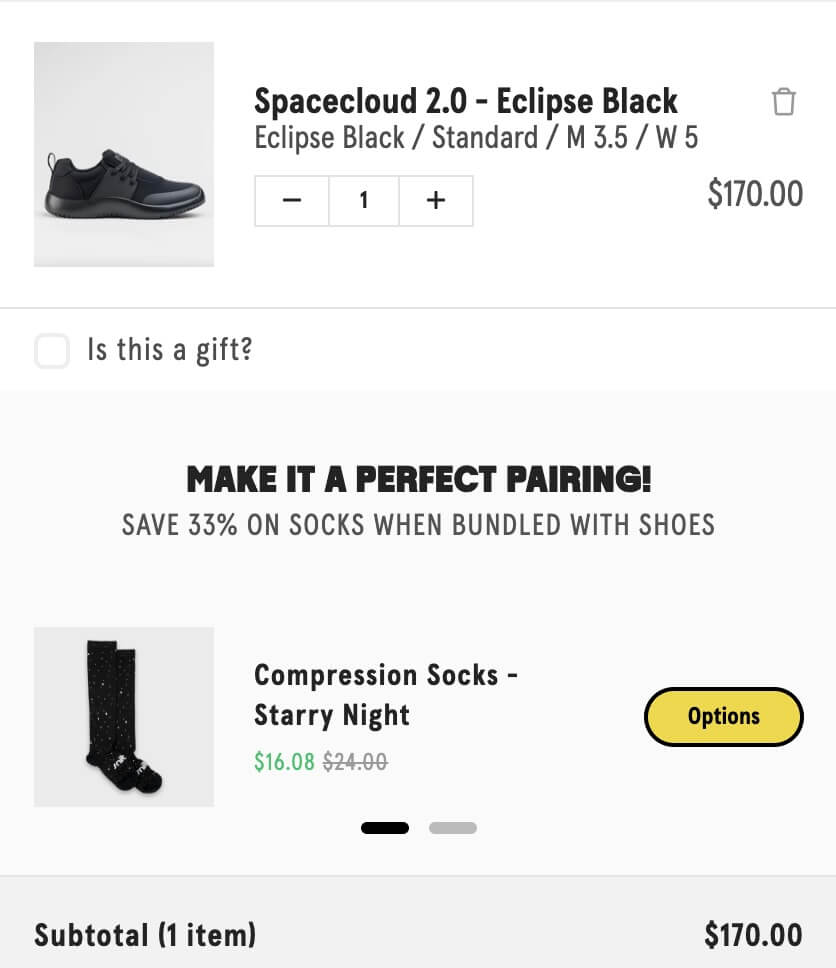
Task: Click the "Is this a gift?" label text
Action: click(169, 350)
